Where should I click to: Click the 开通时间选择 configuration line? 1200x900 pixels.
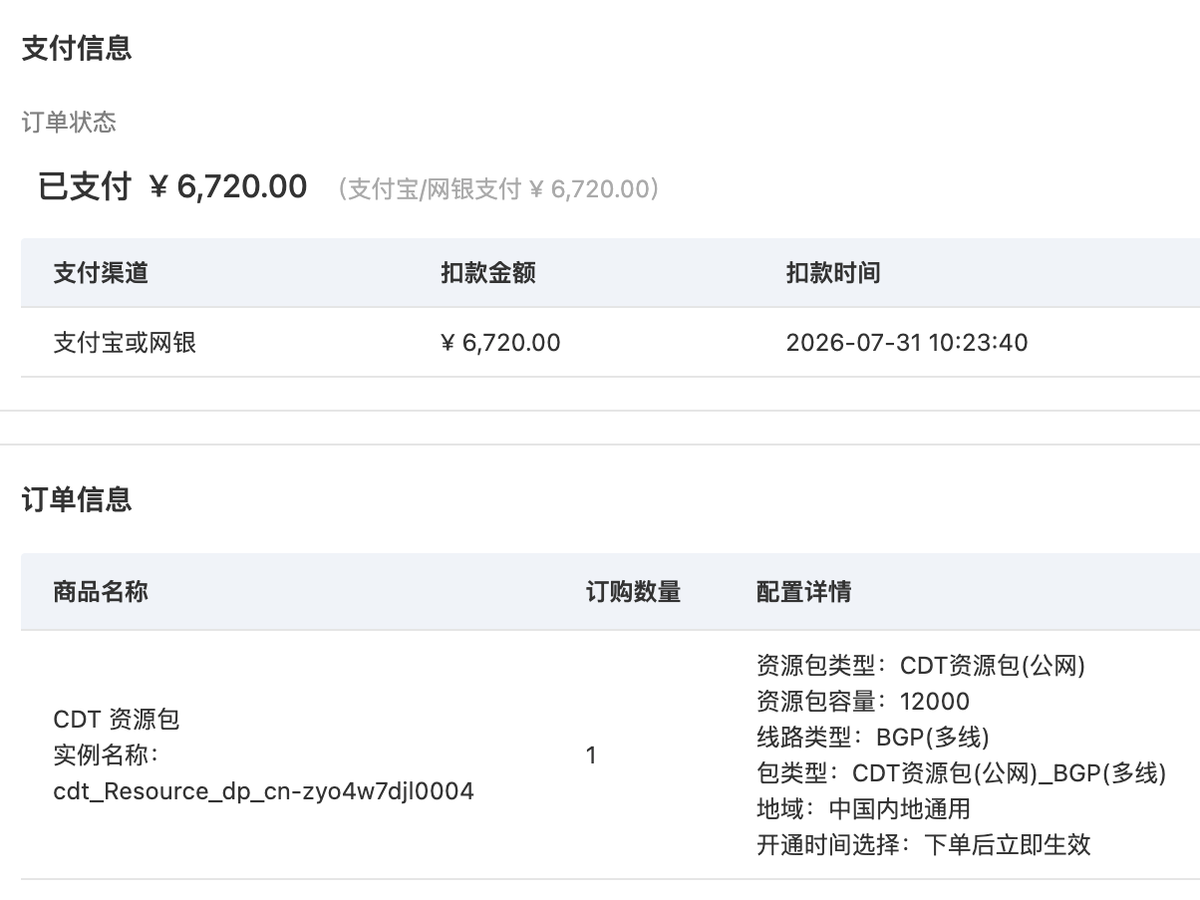tap(923, 844)
